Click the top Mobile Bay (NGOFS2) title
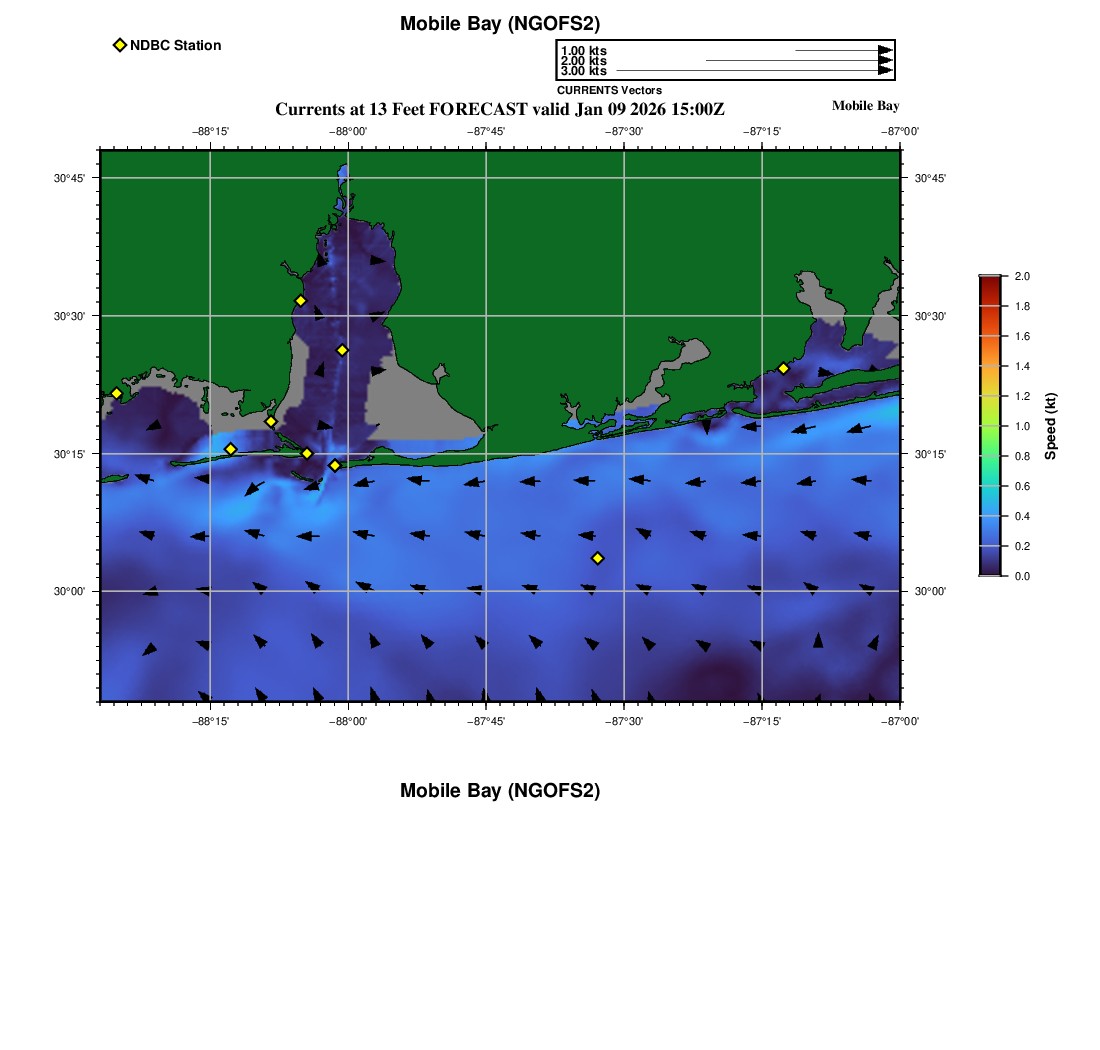The image size is (1100, 1050). pos(500,24)
